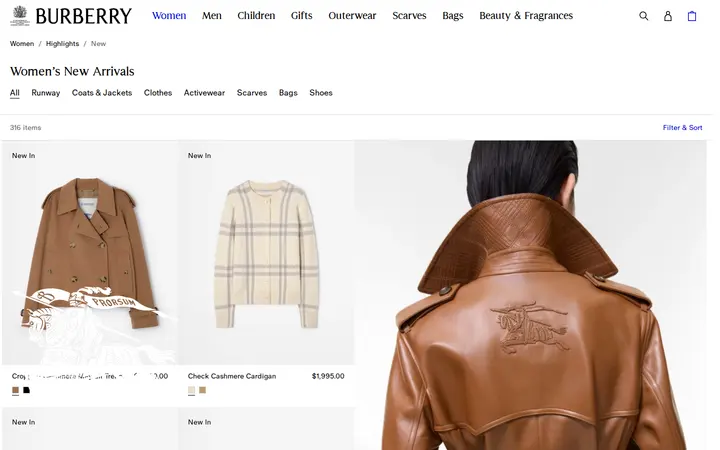Select the All category tab
Screen dimensions: 720x450
click(x=15, y=93)
